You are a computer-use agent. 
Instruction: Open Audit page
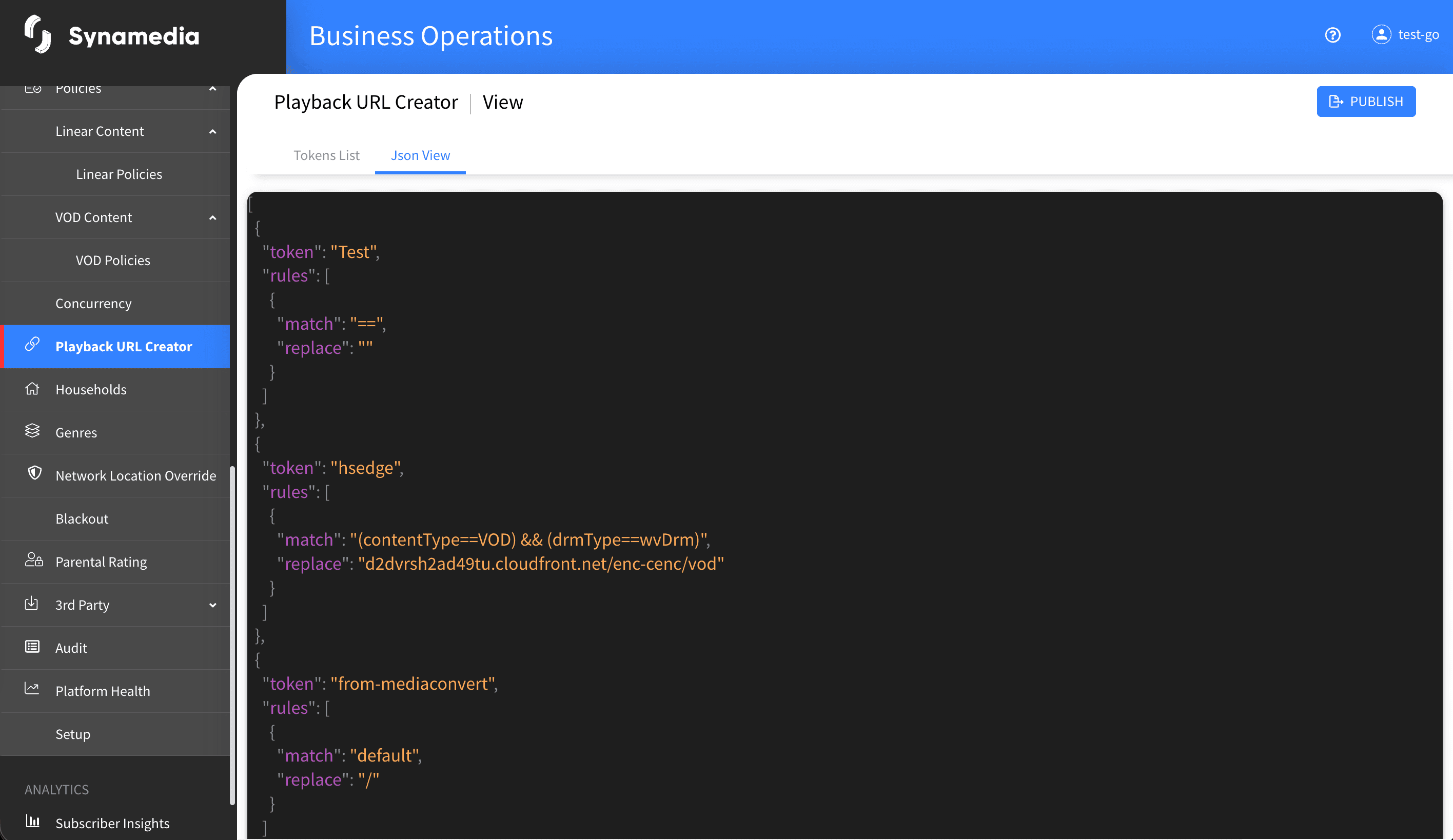[x=115, y=648]
